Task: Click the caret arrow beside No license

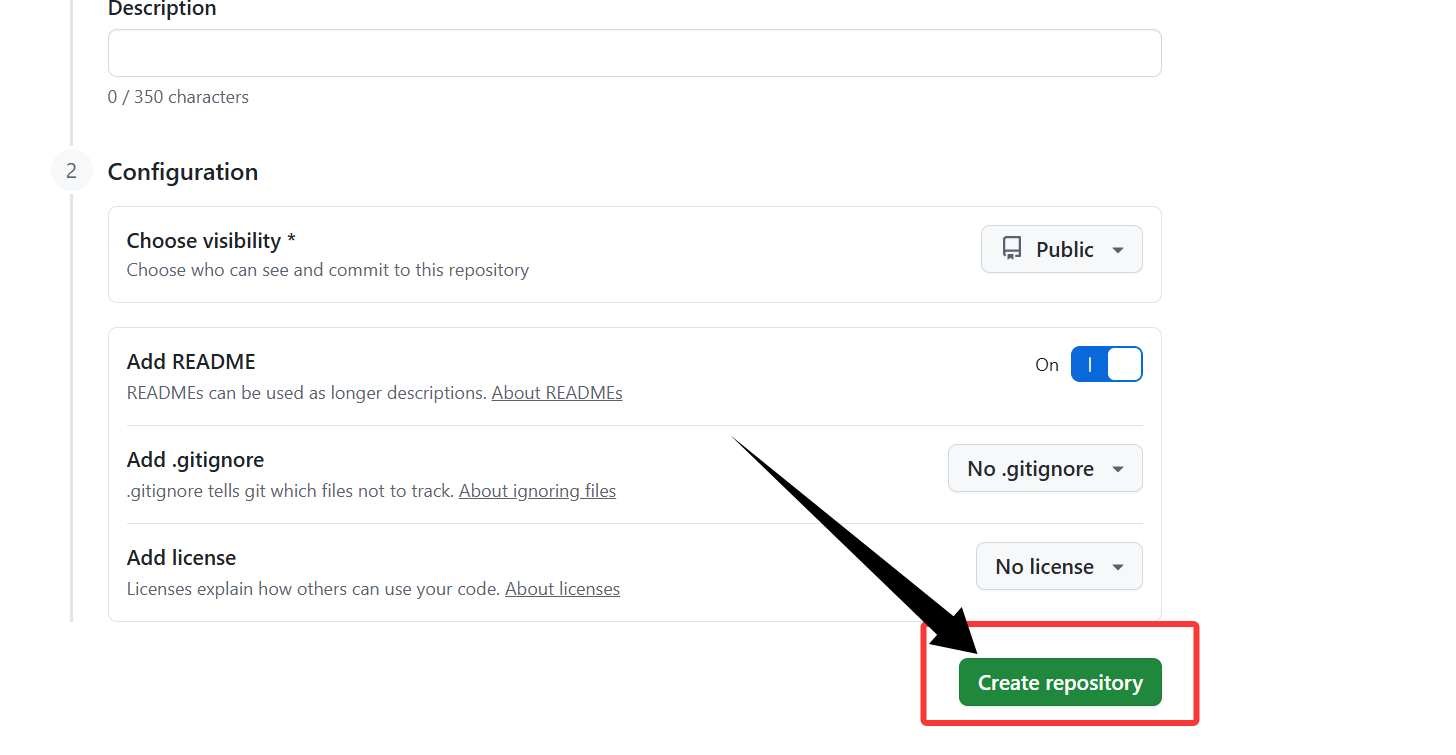Action: pos(1118,567)
